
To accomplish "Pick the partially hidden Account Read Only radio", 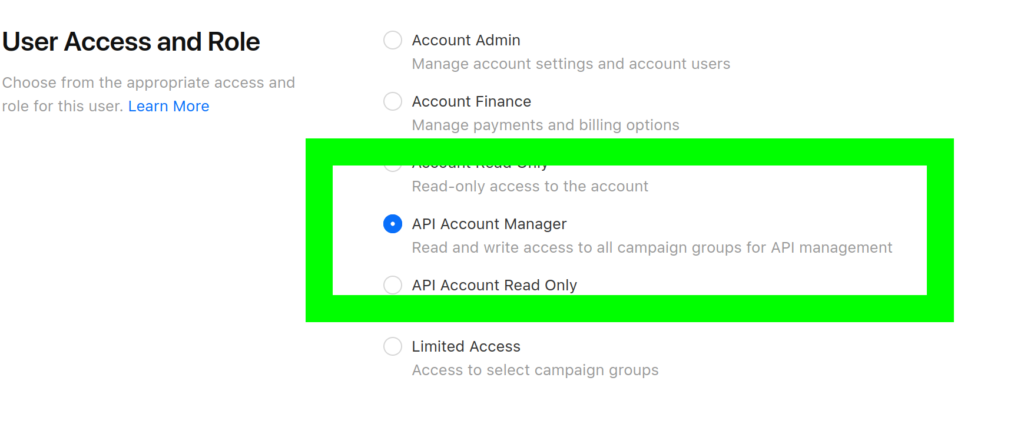I will [x=393, y=166].
